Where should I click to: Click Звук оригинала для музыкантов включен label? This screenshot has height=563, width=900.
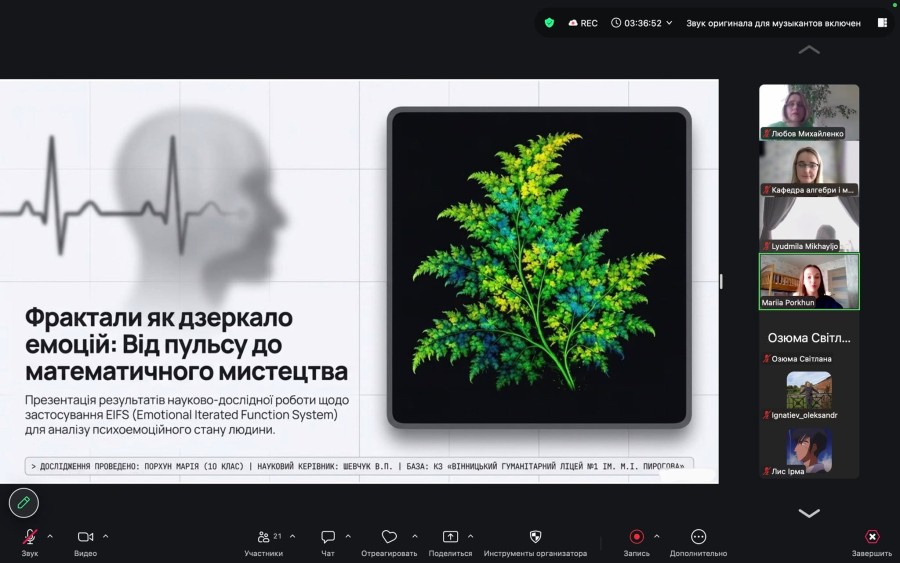773,24
